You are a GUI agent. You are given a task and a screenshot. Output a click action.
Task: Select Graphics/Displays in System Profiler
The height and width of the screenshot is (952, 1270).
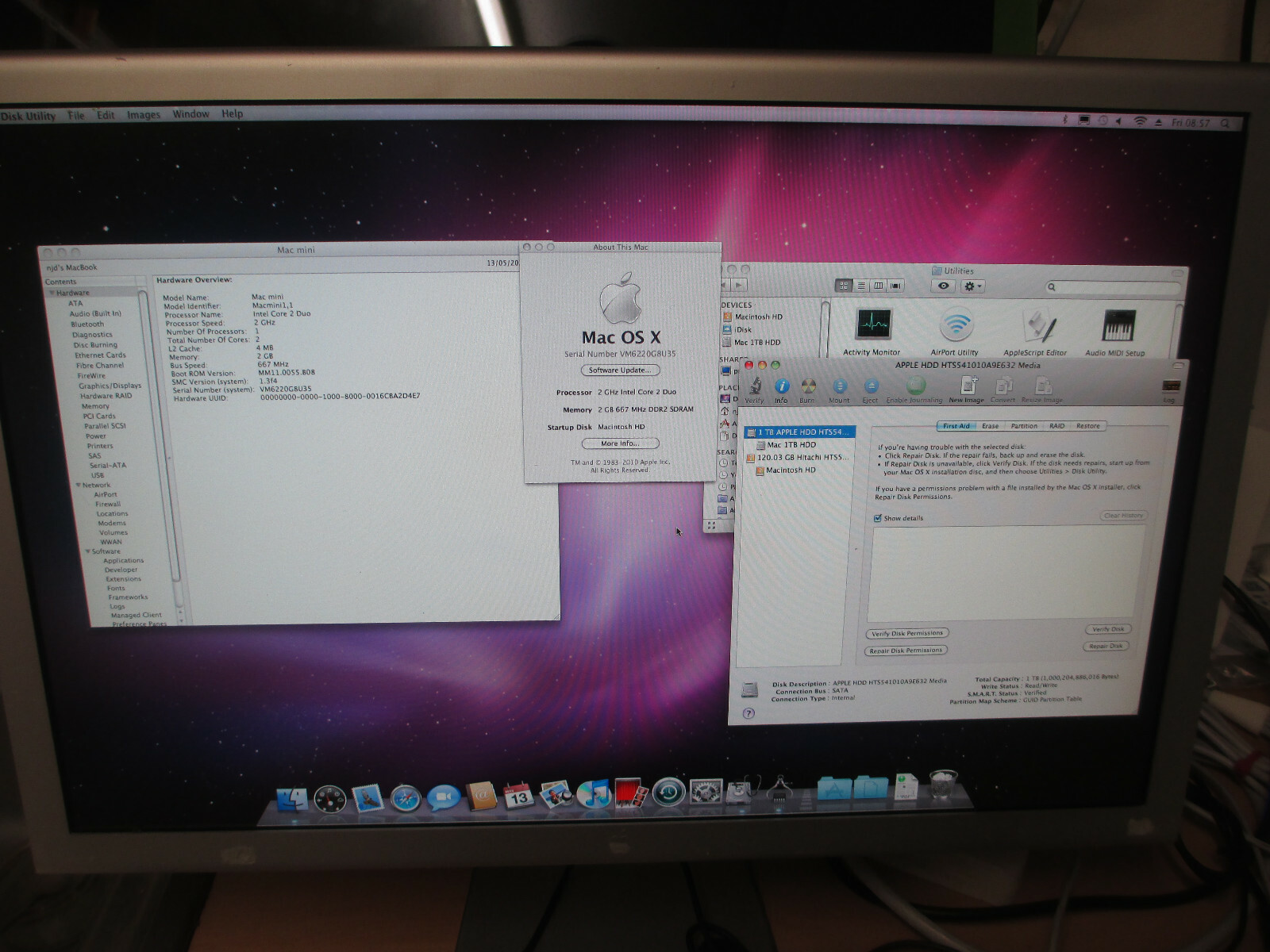click(x=110, y=386)
